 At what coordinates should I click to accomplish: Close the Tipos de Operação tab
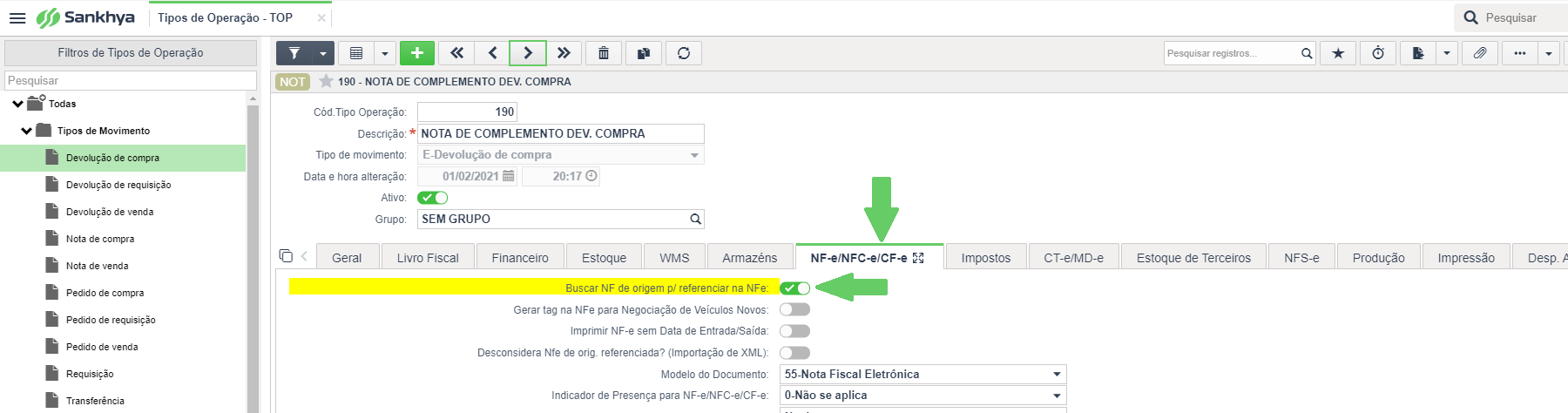click(321, 17)
